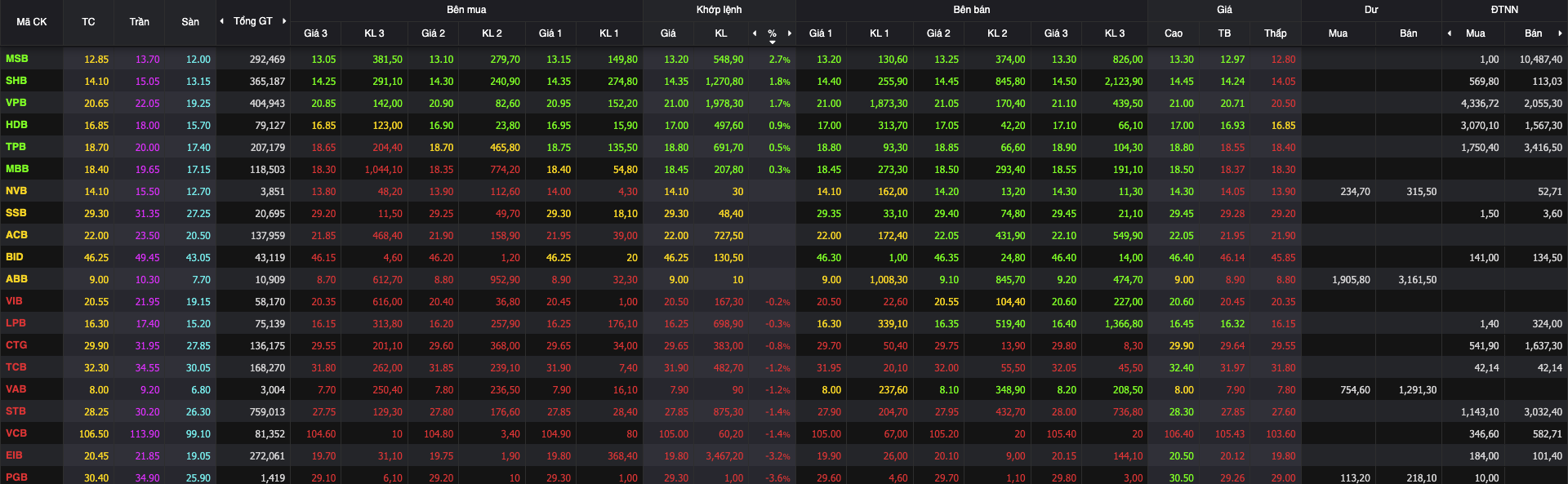1568x484 pixels.
Task: Click SHB matched volume 1,270,80
Action: point(724,82)
